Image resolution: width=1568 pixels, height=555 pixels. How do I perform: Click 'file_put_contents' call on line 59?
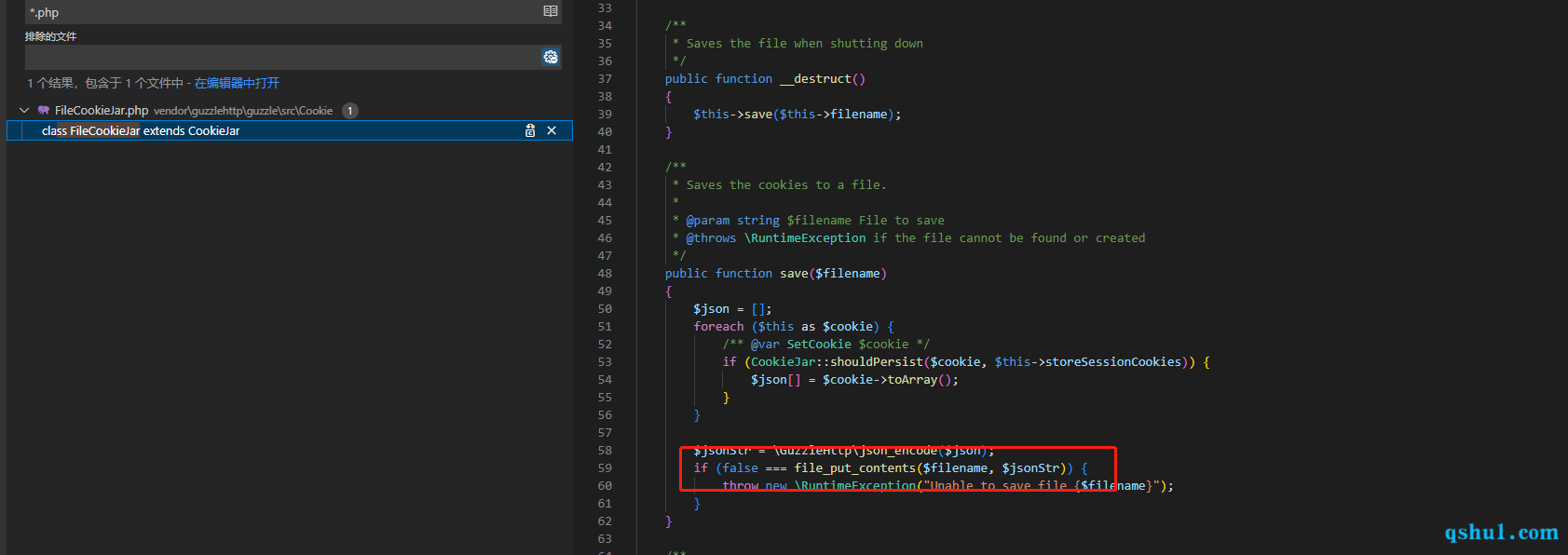pyautogui.click(x=854, y=468)
